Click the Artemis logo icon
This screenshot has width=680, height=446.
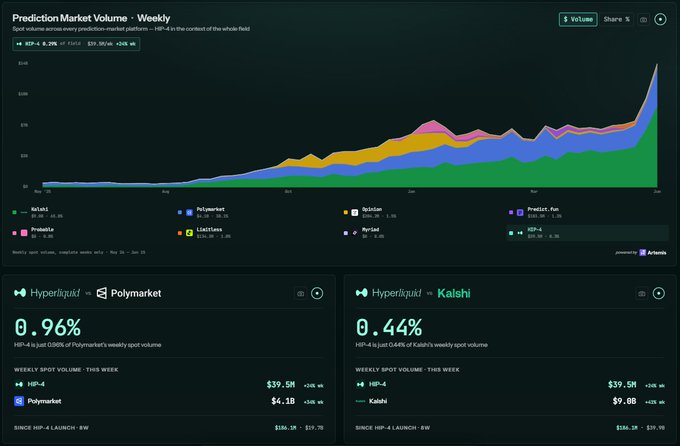pyautogui.click(x=643, y=253)
